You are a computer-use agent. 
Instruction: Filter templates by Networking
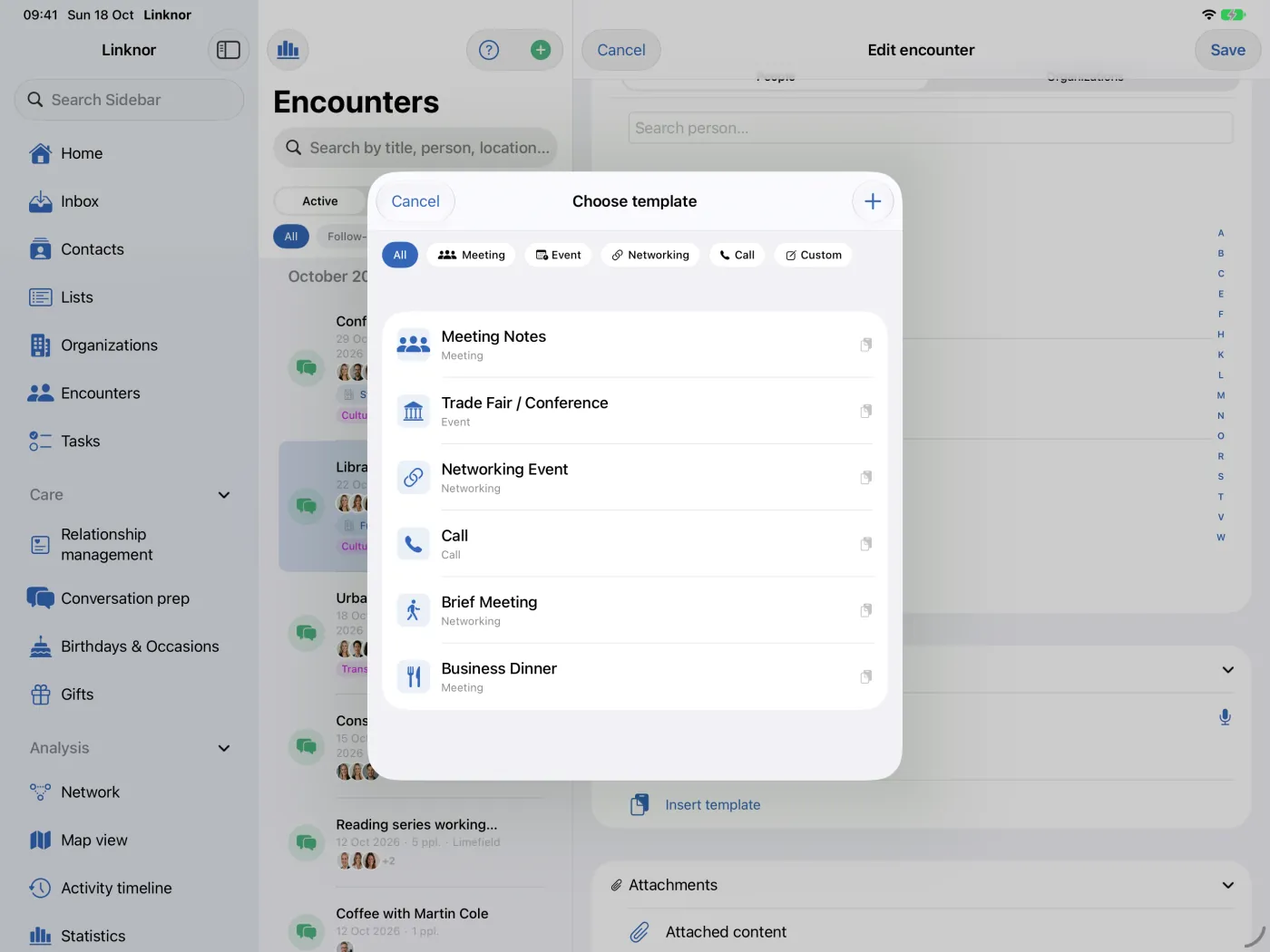(650, 255)
